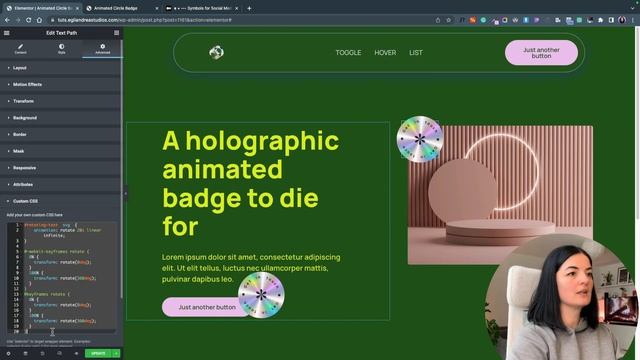Screen dimensions: 640x360
Task: Click the LIST menu item
Action: click(x=416, y=53)
